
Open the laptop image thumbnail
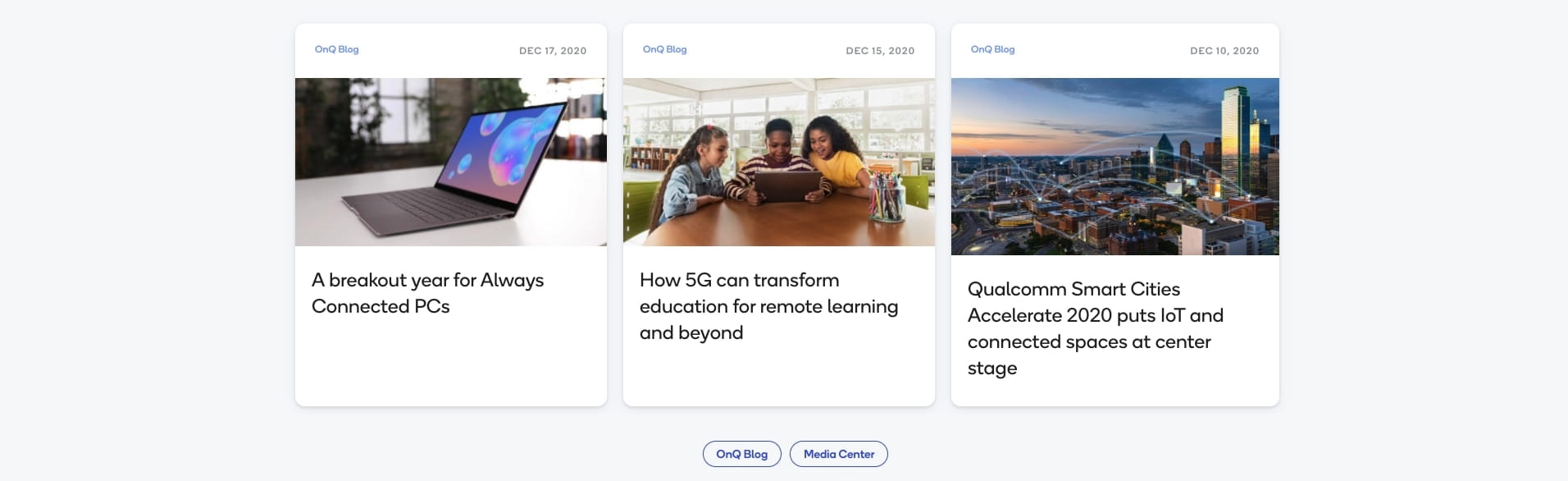point(451,162)
